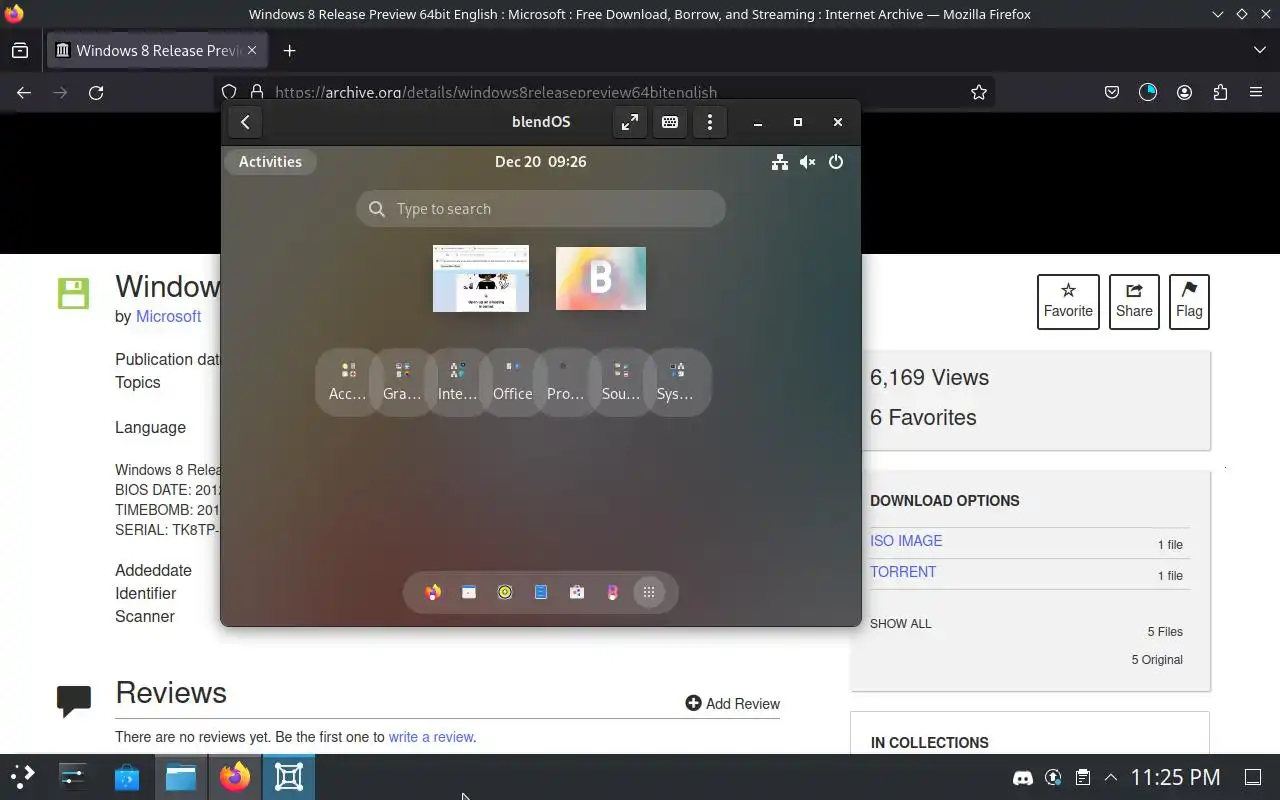Expand SHOW ALL download files
This screenshot has height=800, width=1280.
point(900,624)
